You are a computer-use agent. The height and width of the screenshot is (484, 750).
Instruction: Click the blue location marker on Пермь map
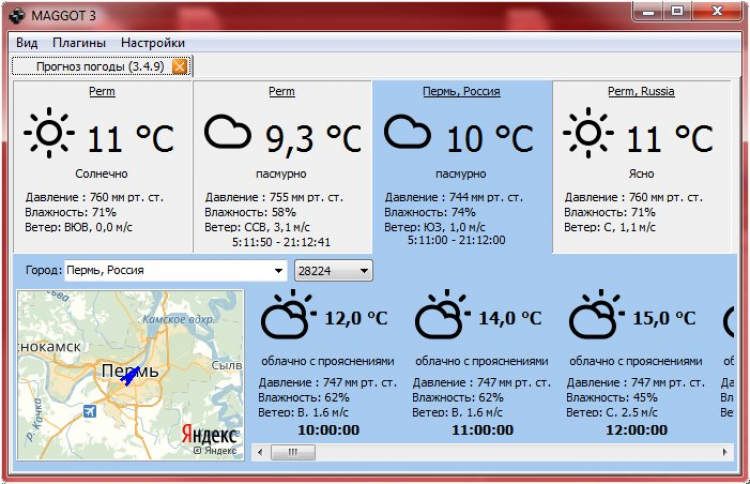(129, 376)
